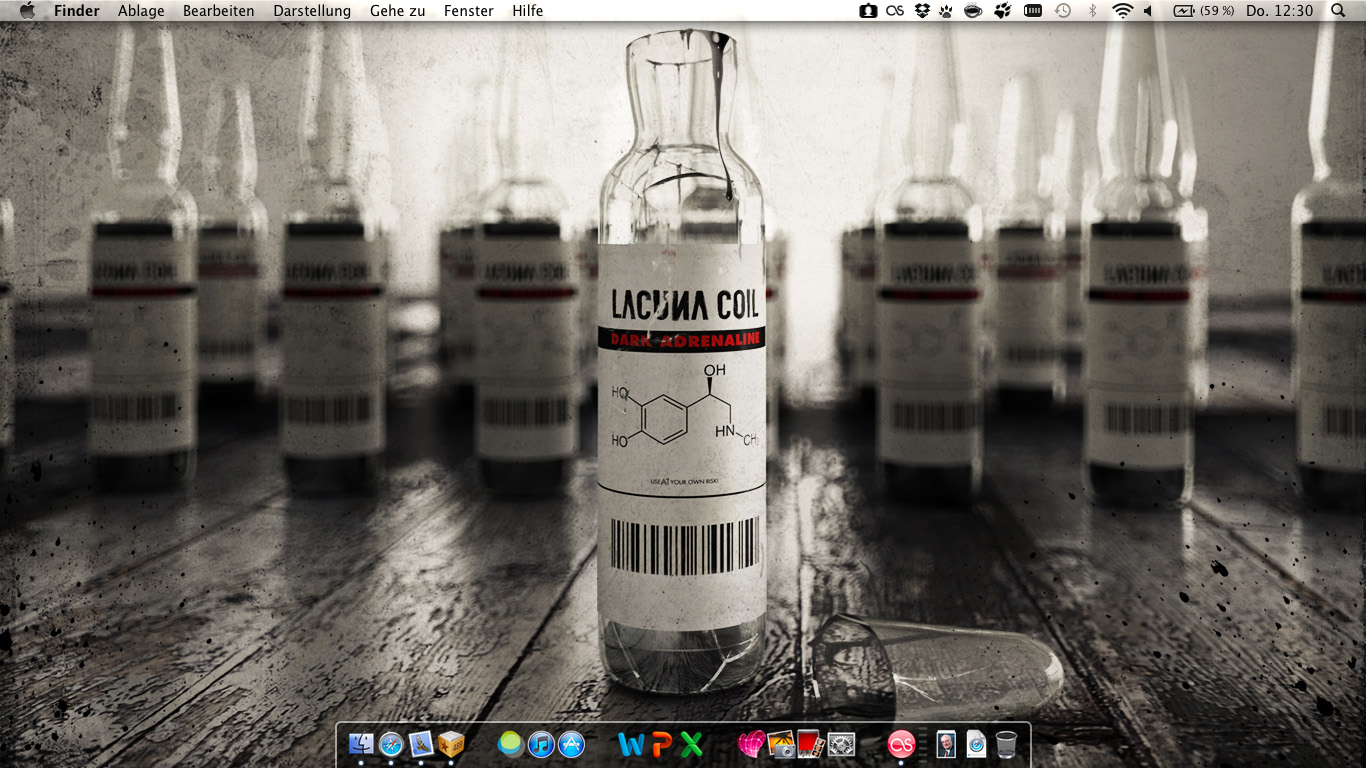
Task: Open the pink wireframe heart app
Action: [751, 744]
